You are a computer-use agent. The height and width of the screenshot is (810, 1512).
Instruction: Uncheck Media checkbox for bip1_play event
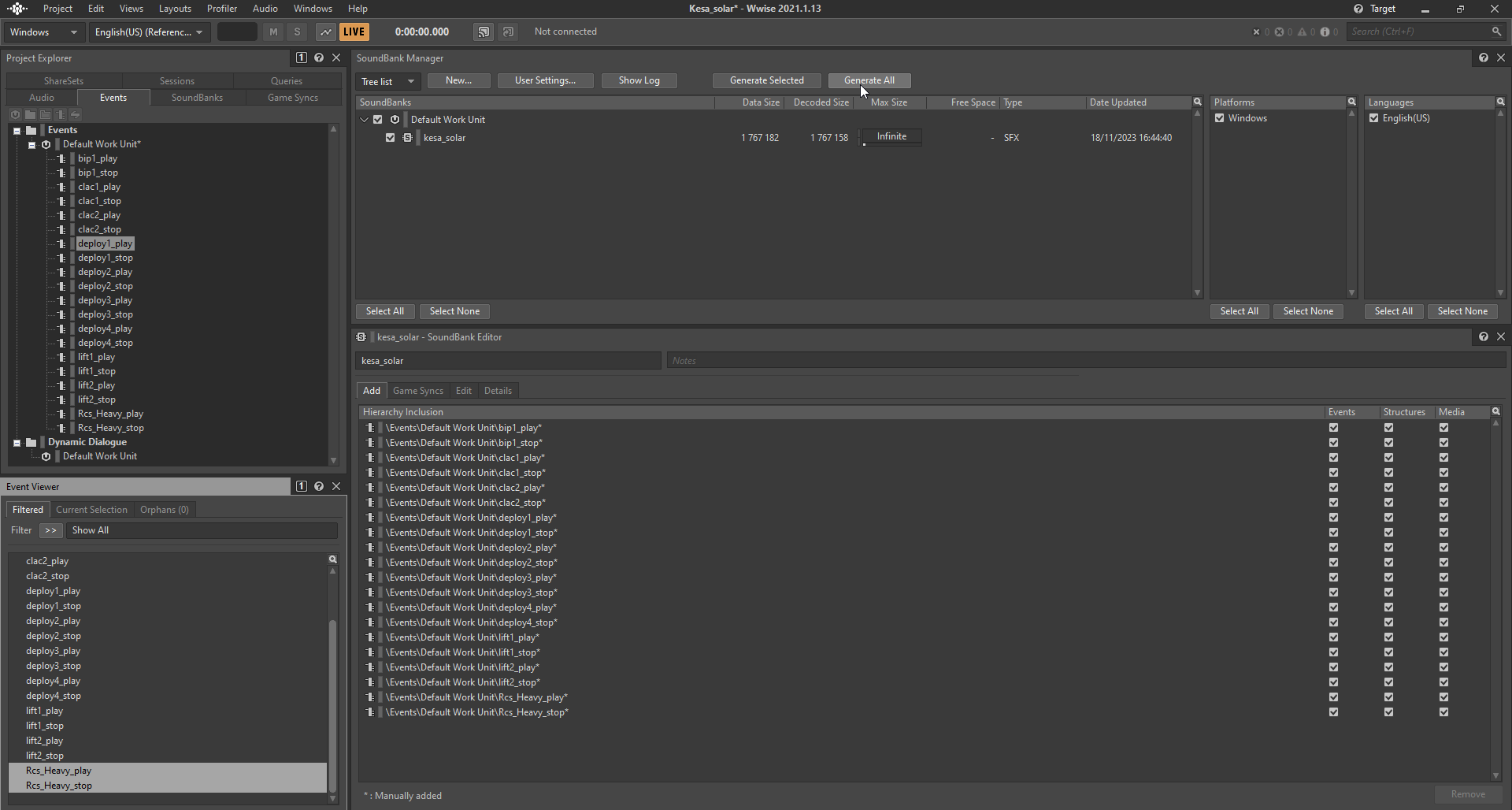1443,428
